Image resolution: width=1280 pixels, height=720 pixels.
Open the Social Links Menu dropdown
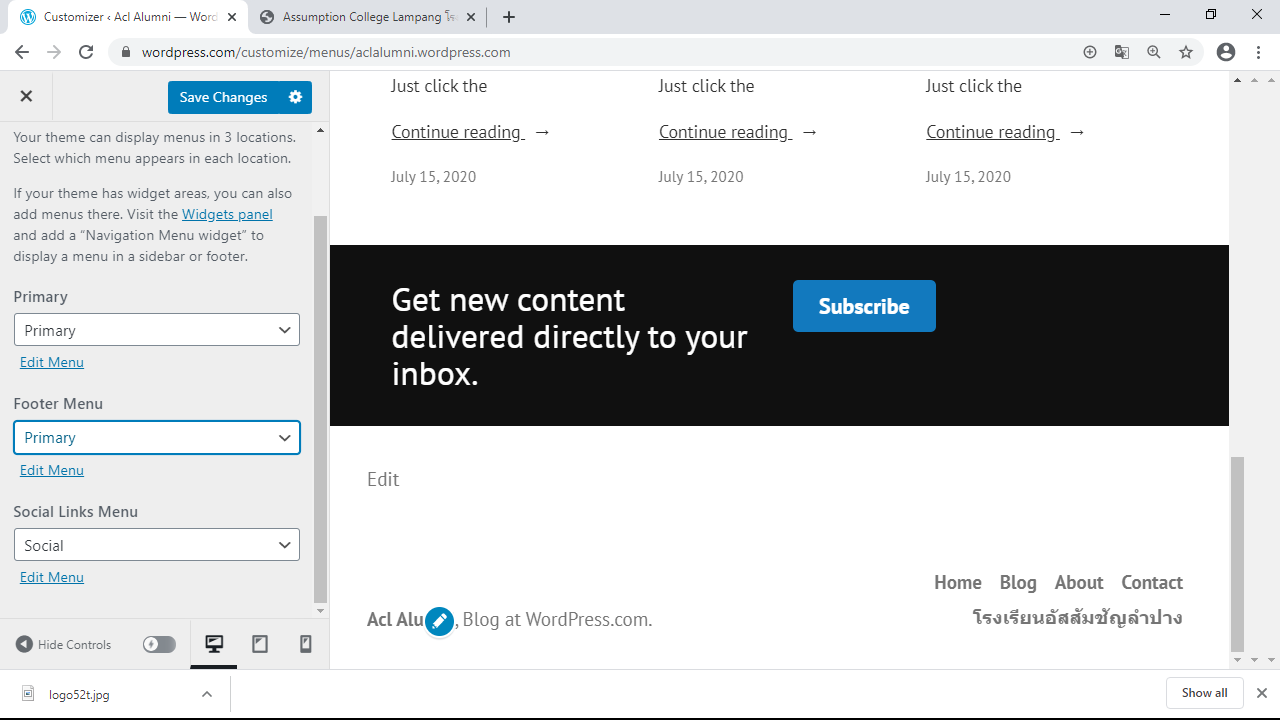click(157, 545)
